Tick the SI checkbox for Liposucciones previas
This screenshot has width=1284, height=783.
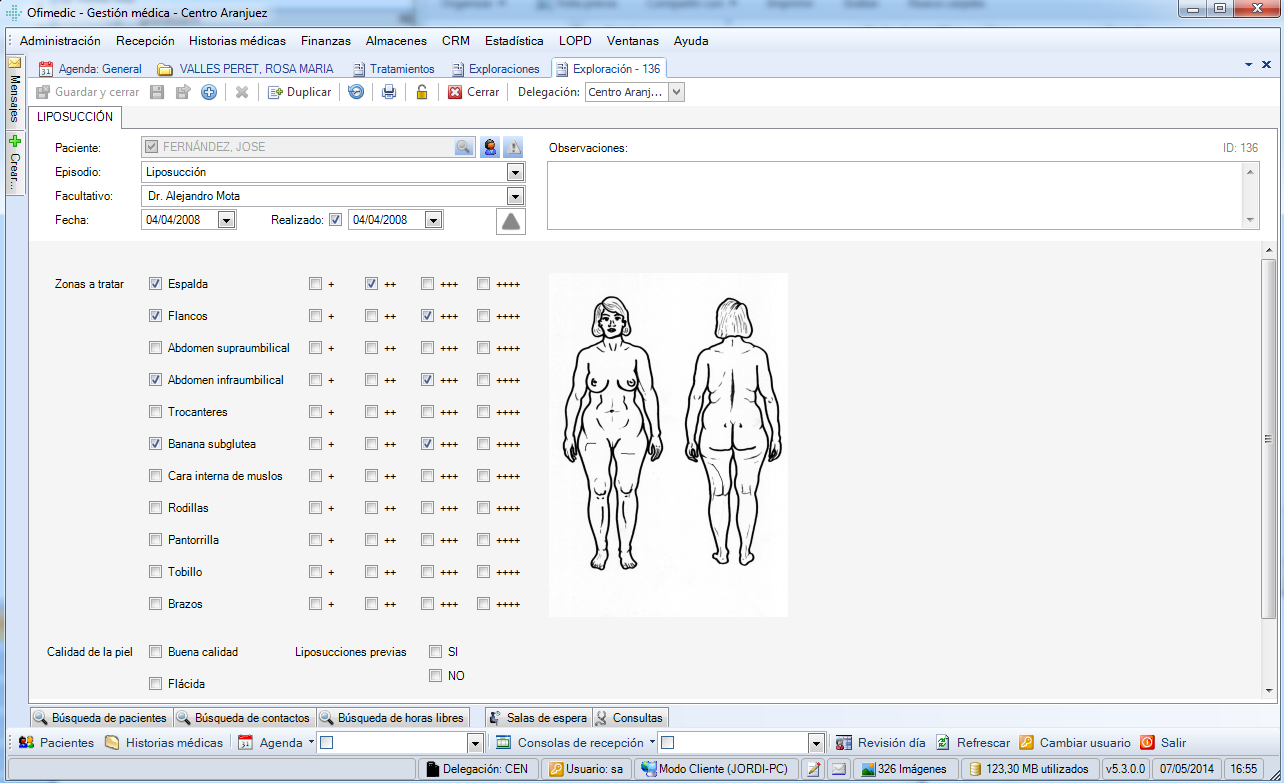click(435, 652)
